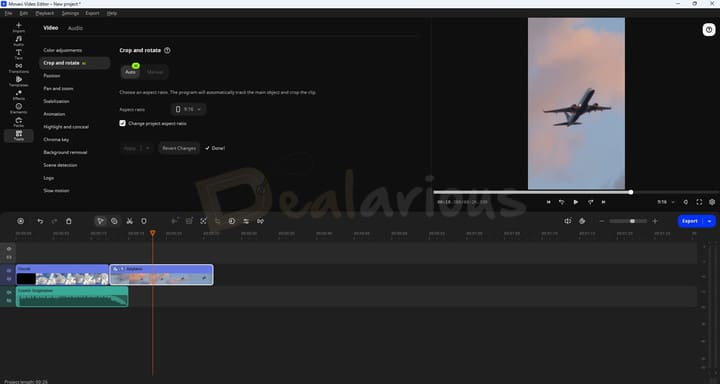The width and height of the screenshot is (720, 384).
Task: Select Background removal tool
Action: coord(65,152)
